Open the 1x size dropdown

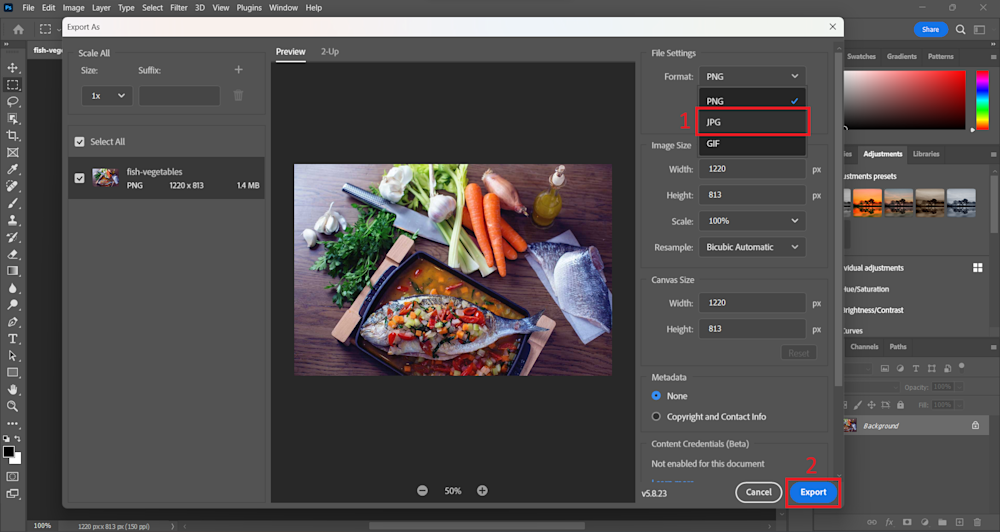tap(107, 96)
